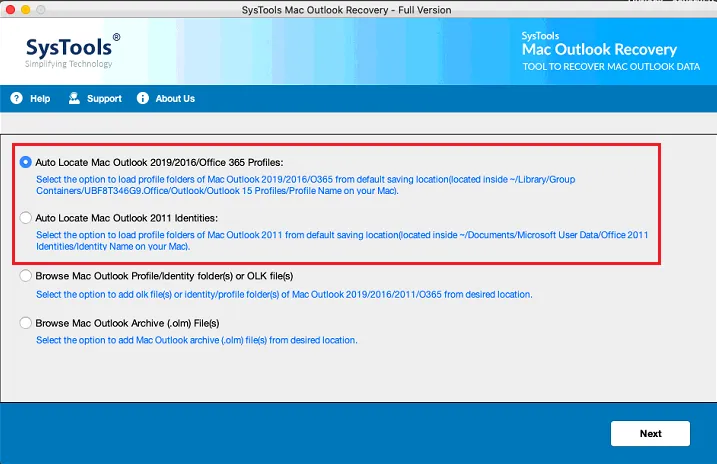
Task: Click description about adding Mac Outlook archive (.olm)
Action: point(197,340)
